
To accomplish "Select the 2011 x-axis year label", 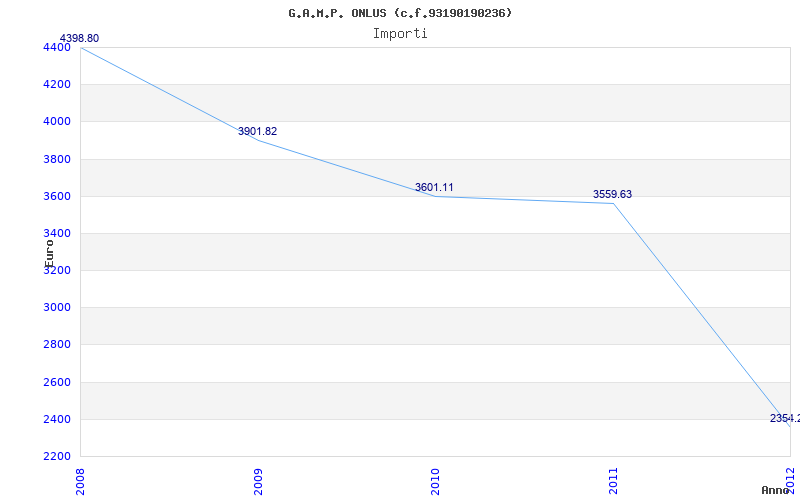I will click(614, 479).
